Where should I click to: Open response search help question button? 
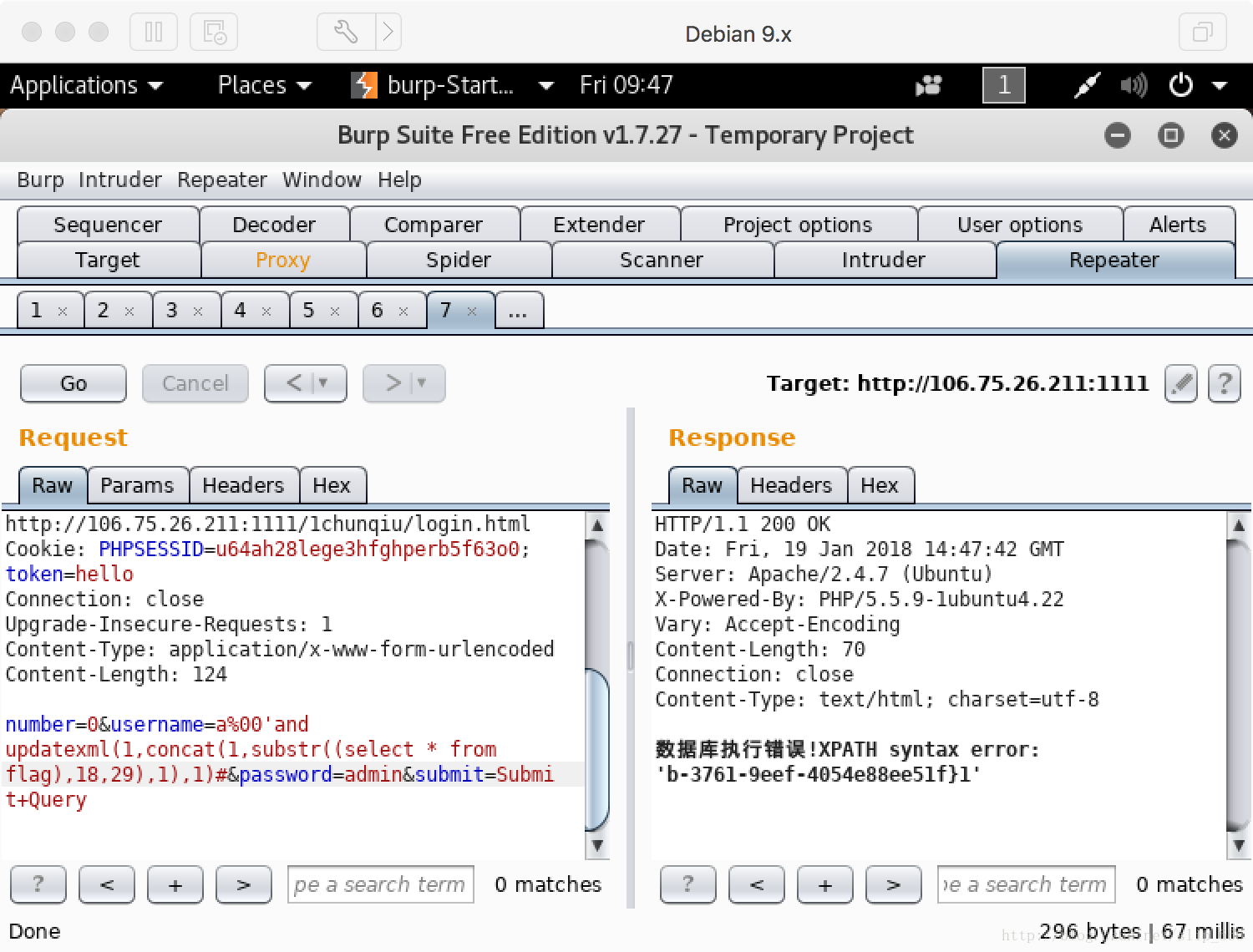687,884
